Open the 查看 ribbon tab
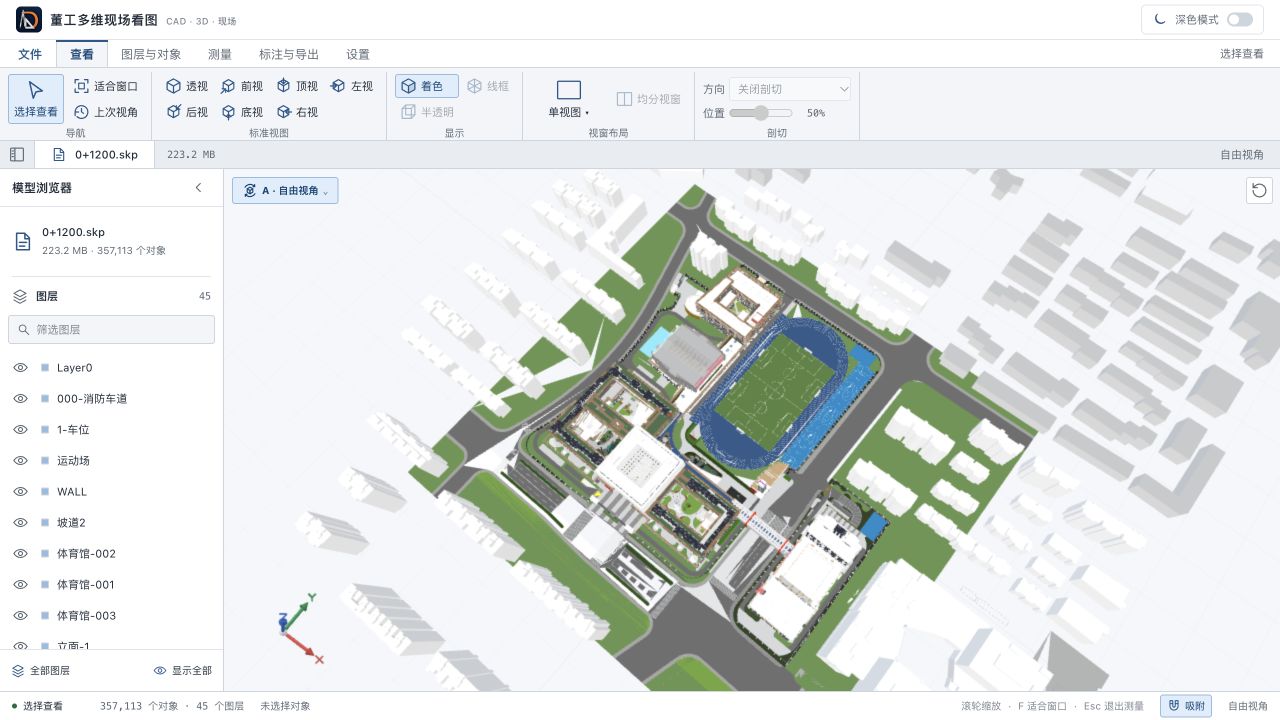Viewport: 1280px width, 720px height. click(x=82, y=54)
